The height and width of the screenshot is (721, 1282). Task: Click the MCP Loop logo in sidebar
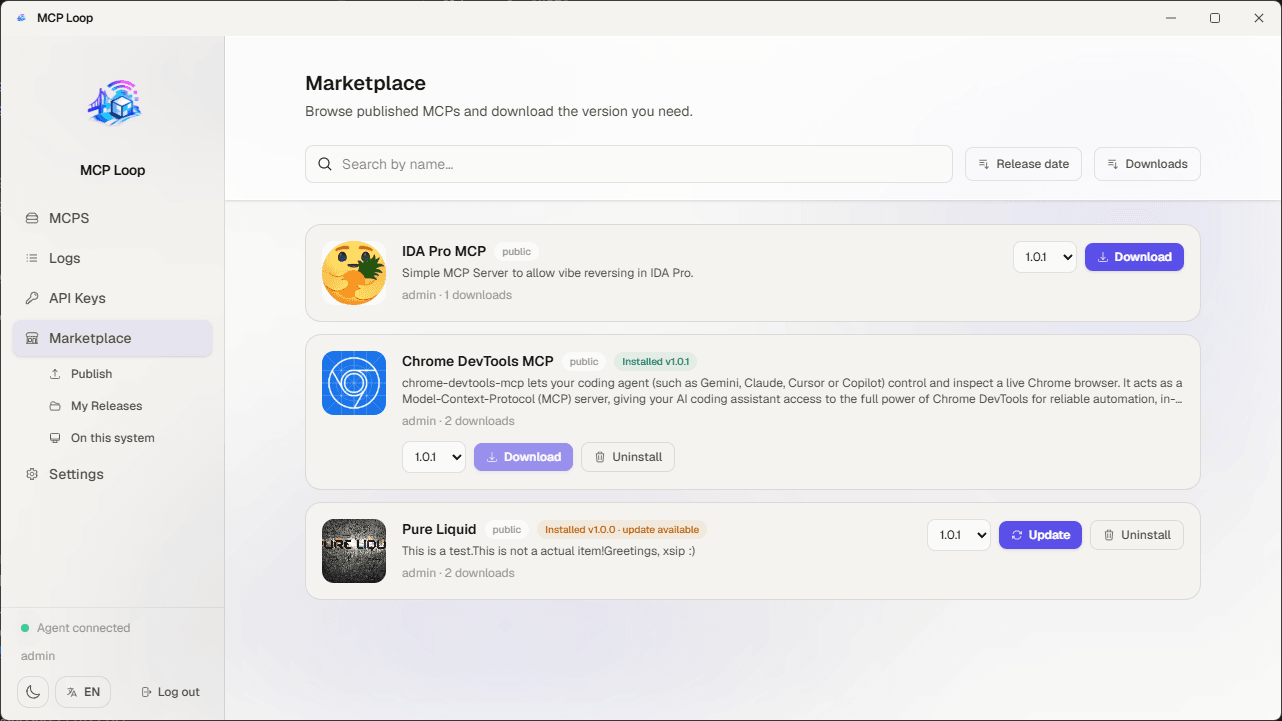(113, 104)
